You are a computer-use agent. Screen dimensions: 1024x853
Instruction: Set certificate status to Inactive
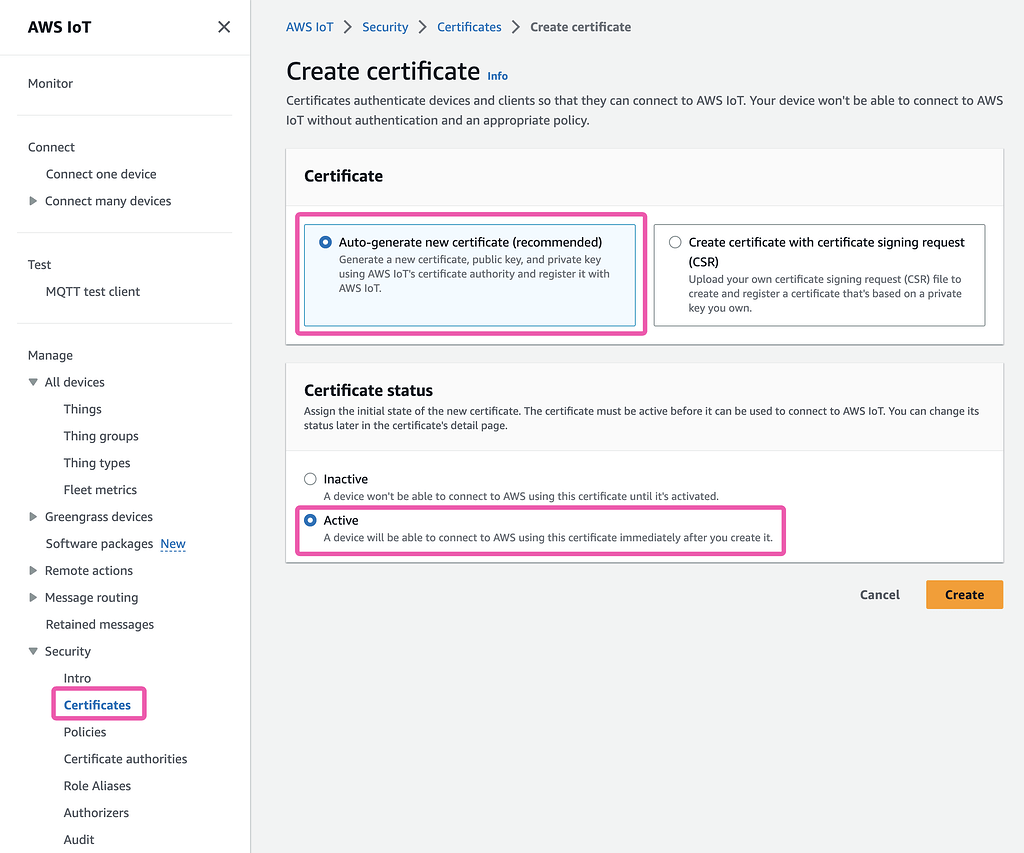tap(310, 479)
